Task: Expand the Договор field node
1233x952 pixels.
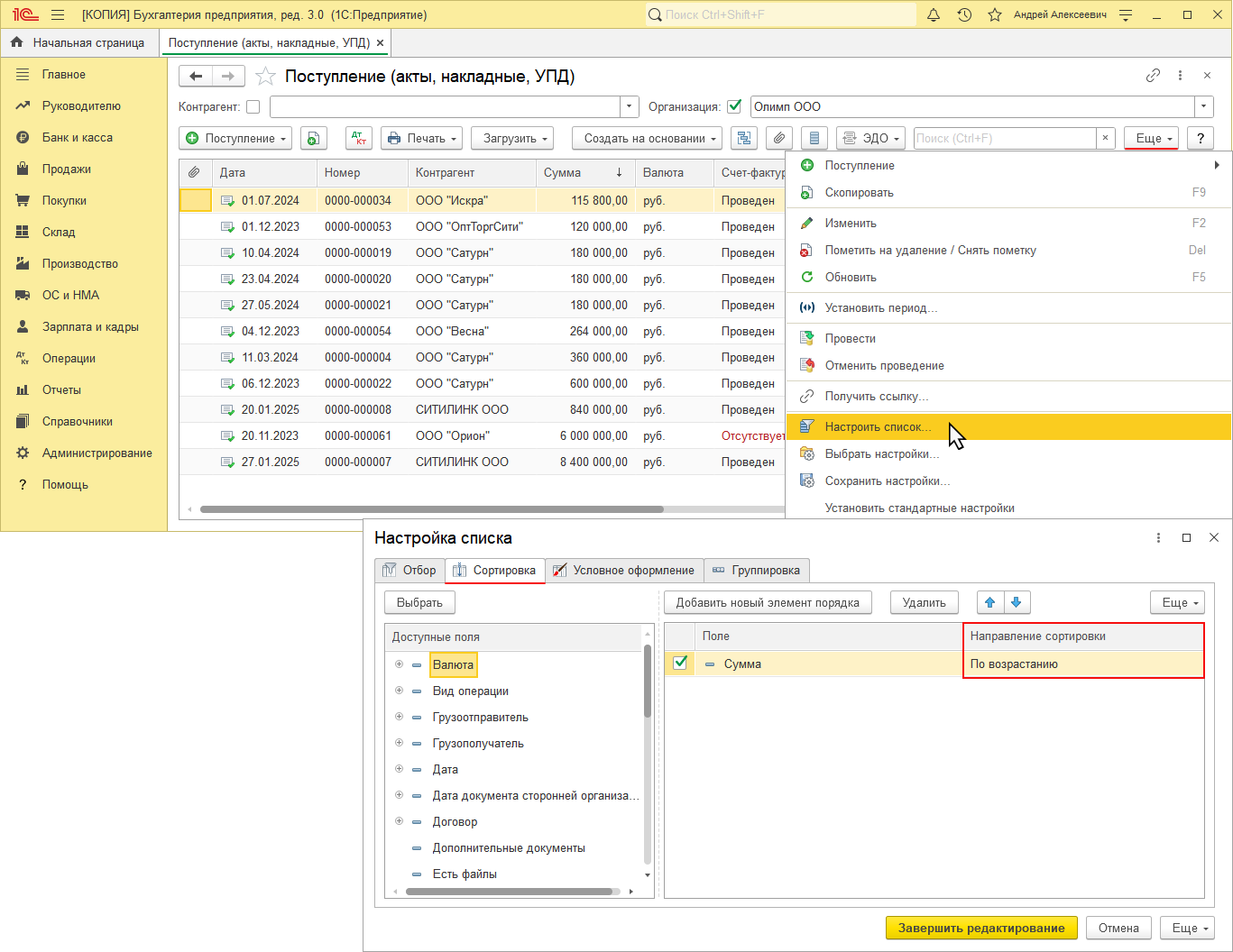Action: click(399, 821)
